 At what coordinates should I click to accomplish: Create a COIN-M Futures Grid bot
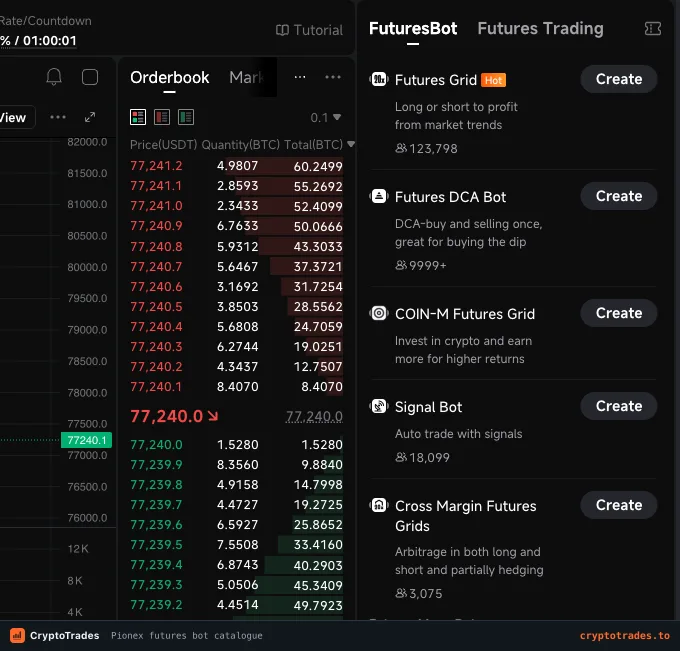618,313
